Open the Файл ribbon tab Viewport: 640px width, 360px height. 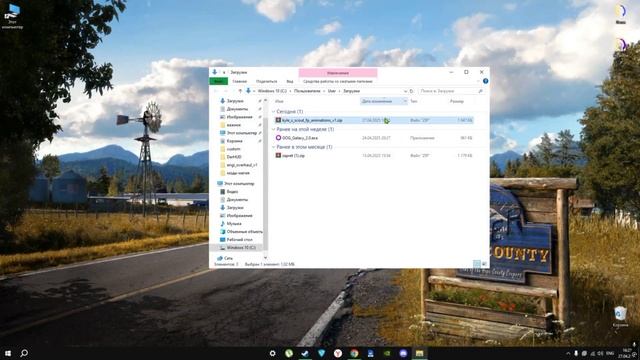(x=218, y=81)
